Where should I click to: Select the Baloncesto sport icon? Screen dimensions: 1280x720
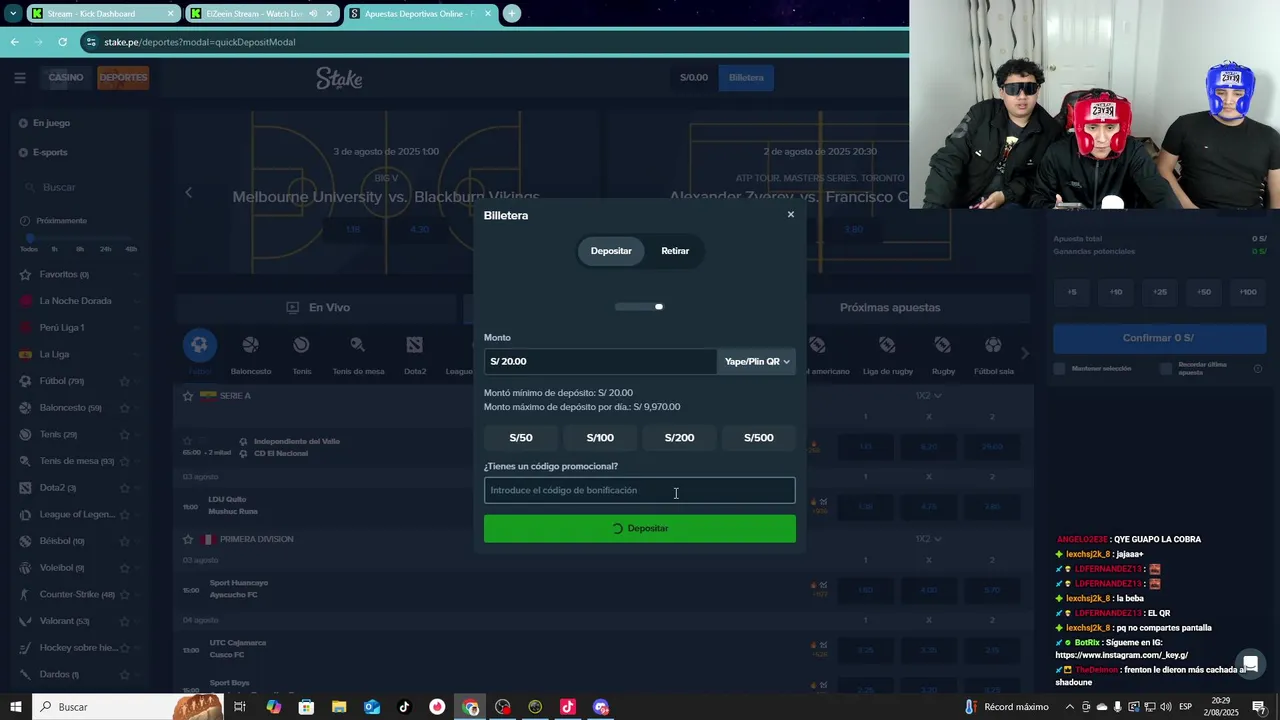point(250,346)
